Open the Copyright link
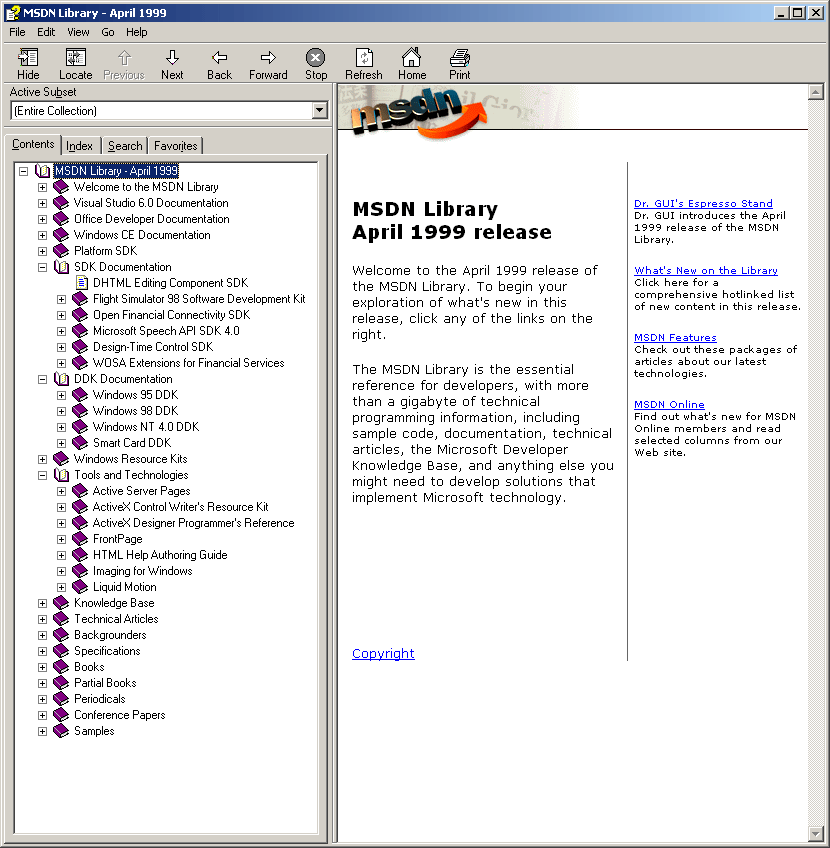This screenshot has height=848, width=830. [383, 653]
